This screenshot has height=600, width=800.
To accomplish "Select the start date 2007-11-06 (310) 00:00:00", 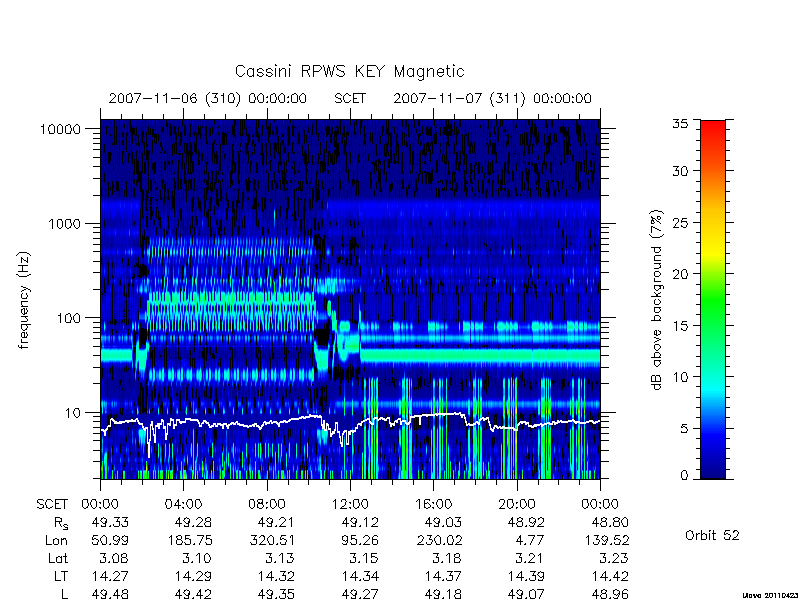I will click(208, 98).
